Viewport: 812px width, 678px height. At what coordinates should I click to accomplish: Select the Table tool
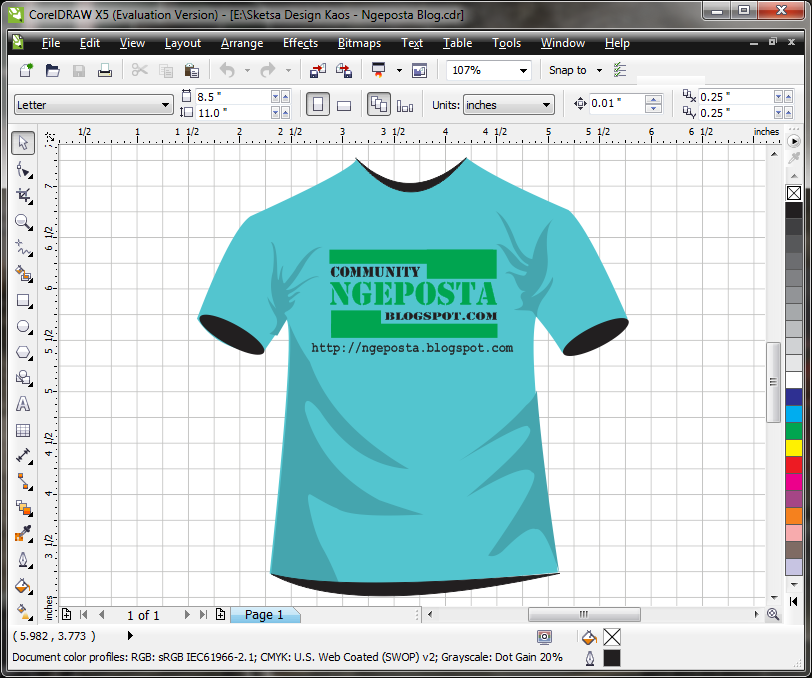click(23, 430)
